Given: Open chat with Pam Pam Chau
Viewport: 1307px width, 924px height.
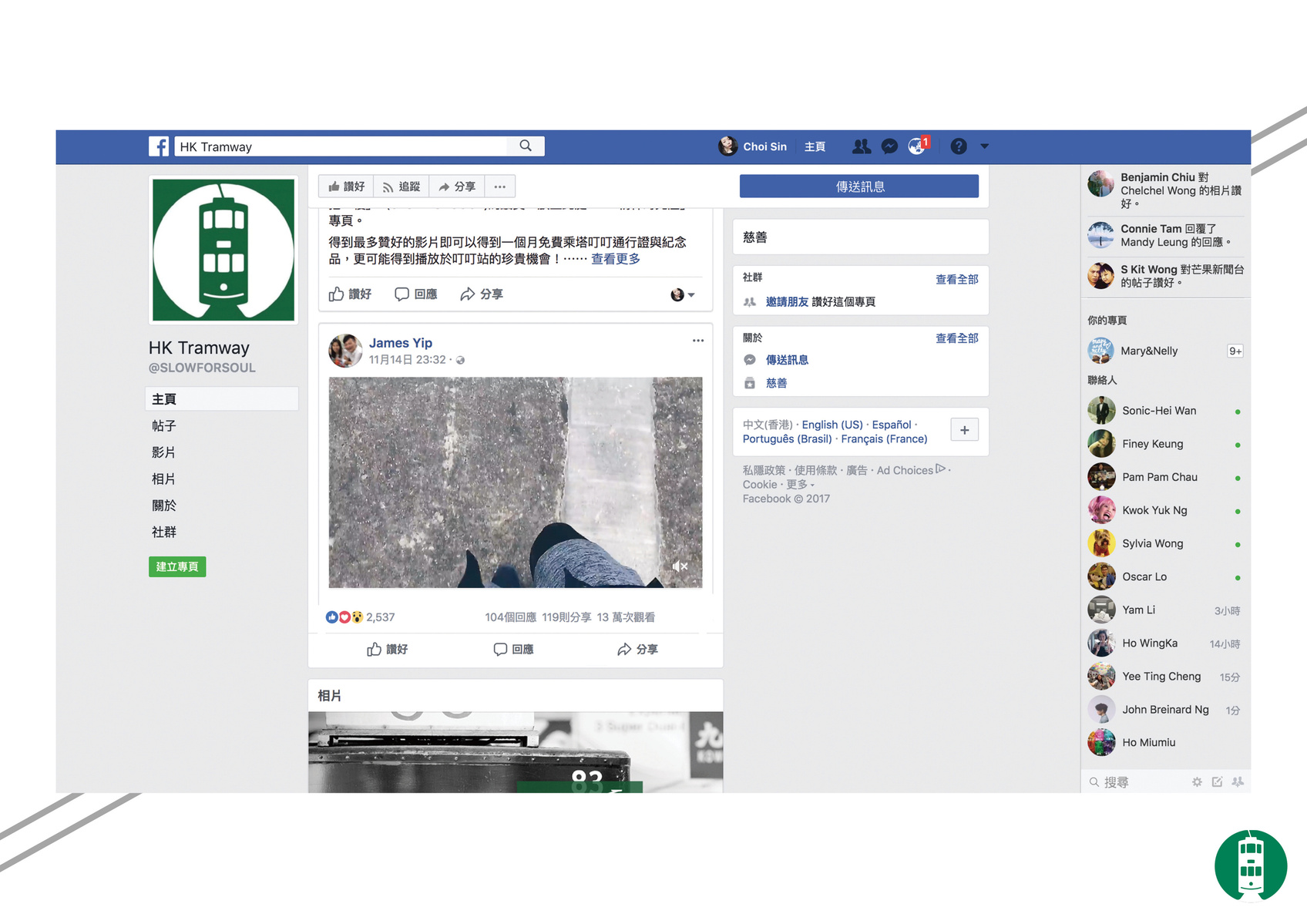Looking at the screenshot, I should click(x=1165, y=477).
